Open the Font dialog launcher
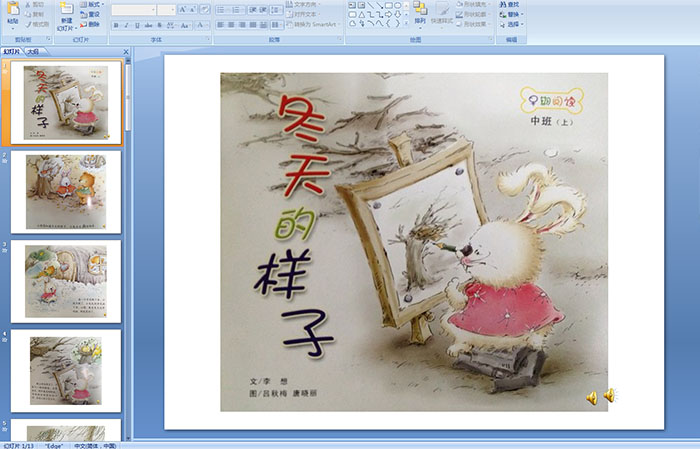 point(208,39)
